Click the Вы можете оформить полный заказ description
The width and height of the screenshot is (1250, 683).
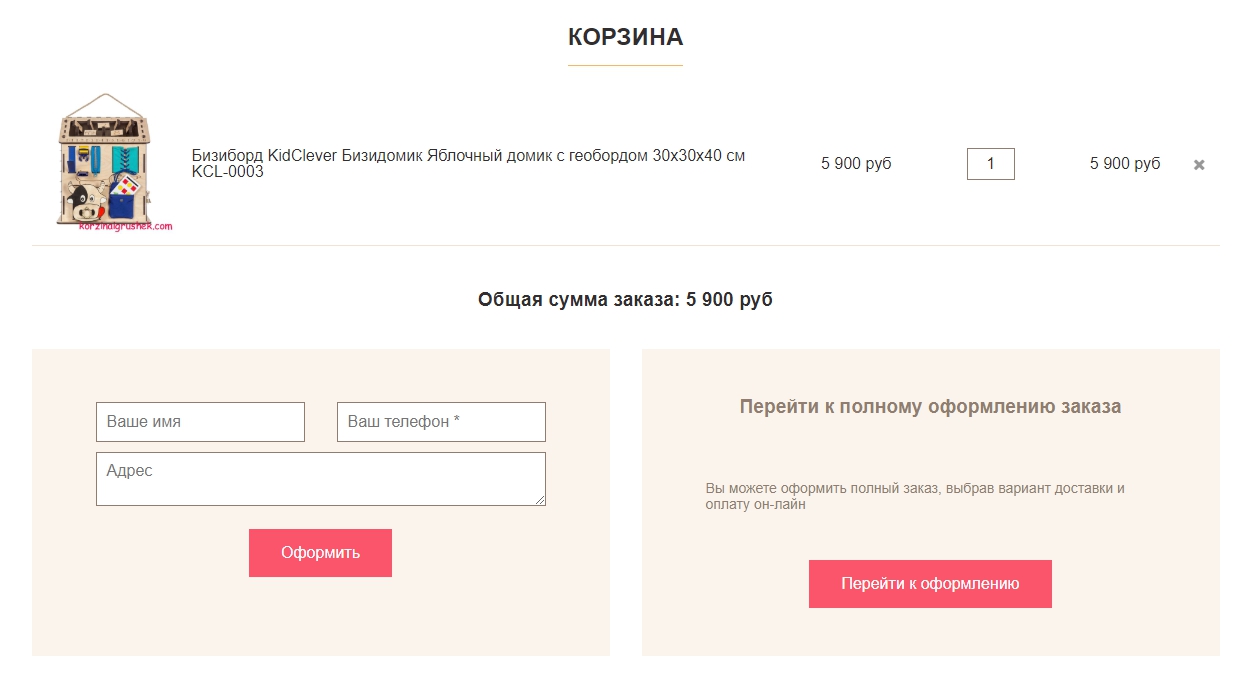[x=915, y=496]
